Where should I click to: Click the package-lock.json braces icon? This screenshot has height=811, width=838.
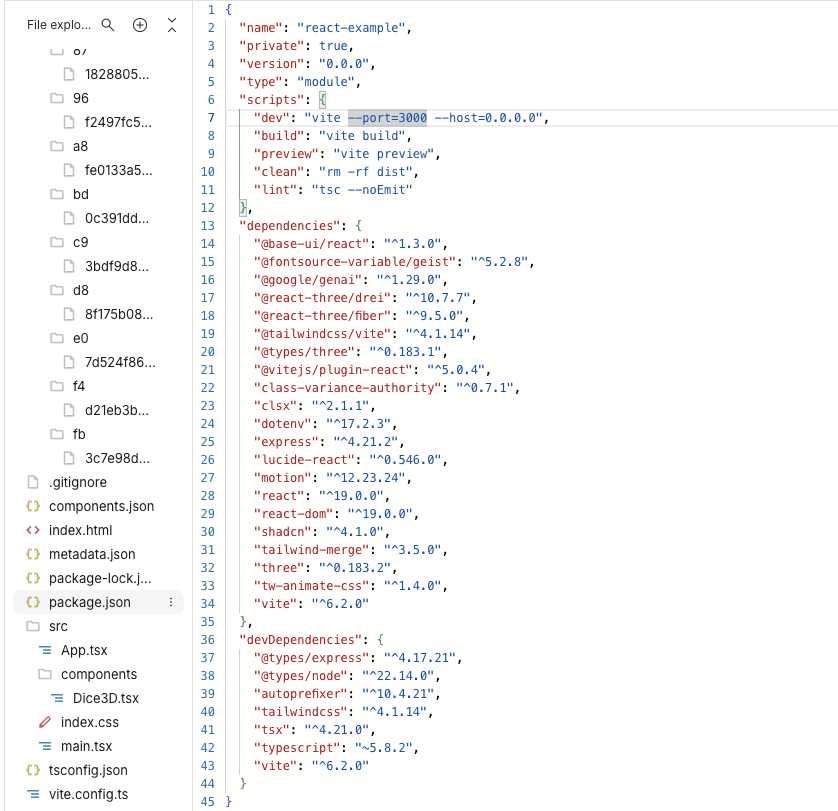click(x=33, y=578)
